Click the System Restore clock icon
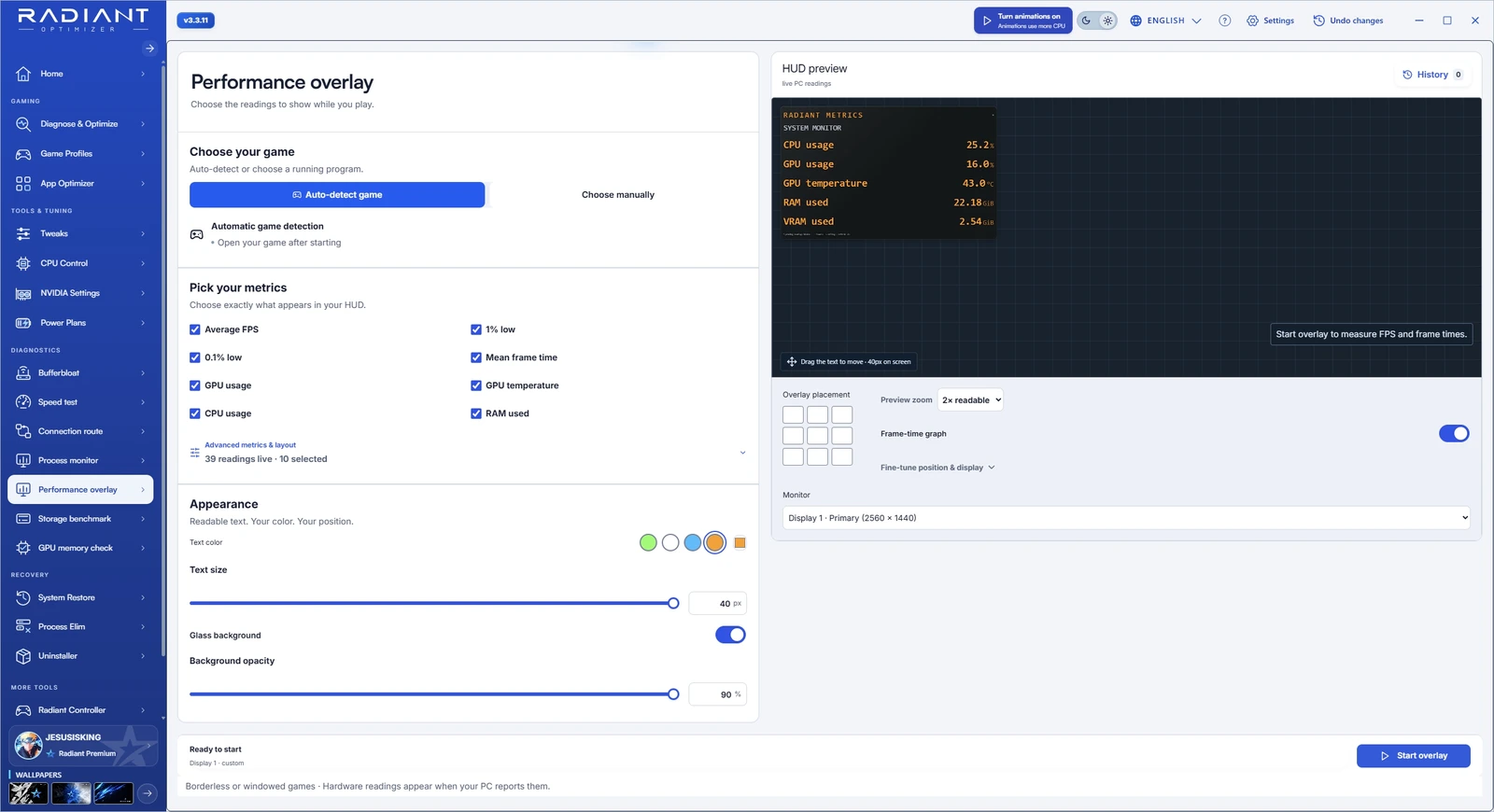The width and height of the screenshot is (1494, 812). [x=23, y=597]
